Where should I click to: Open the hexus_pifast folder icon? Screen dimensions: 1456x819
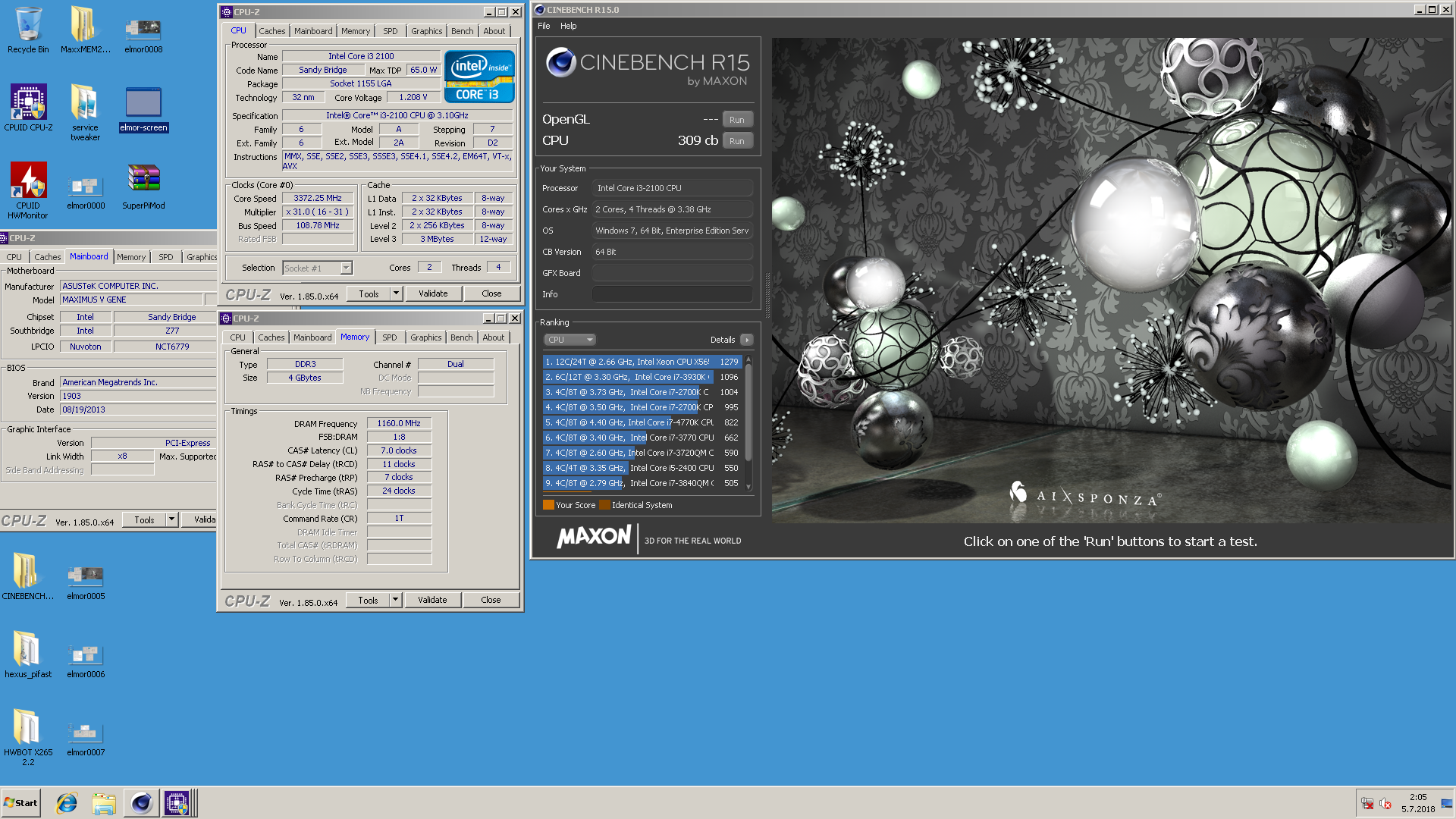[x=28, y=654]
